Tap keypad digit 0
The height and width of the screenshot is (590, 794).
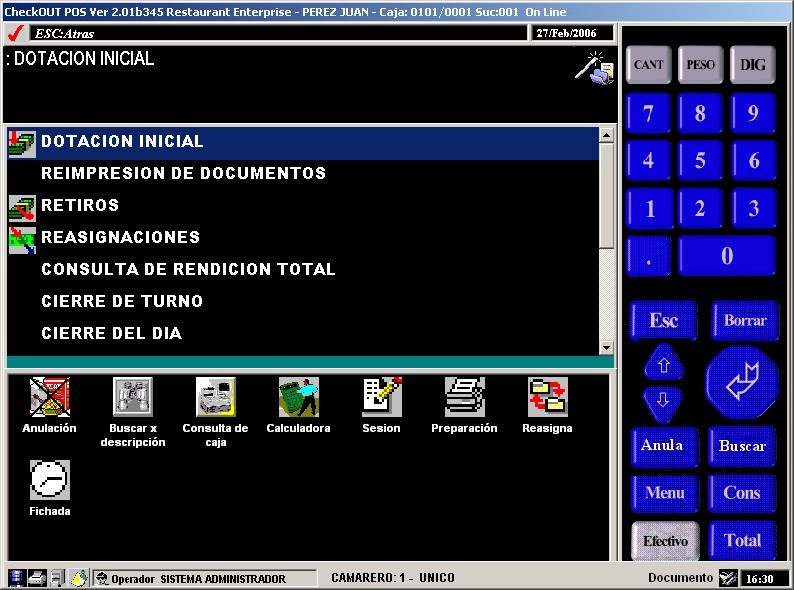point(727,256)
